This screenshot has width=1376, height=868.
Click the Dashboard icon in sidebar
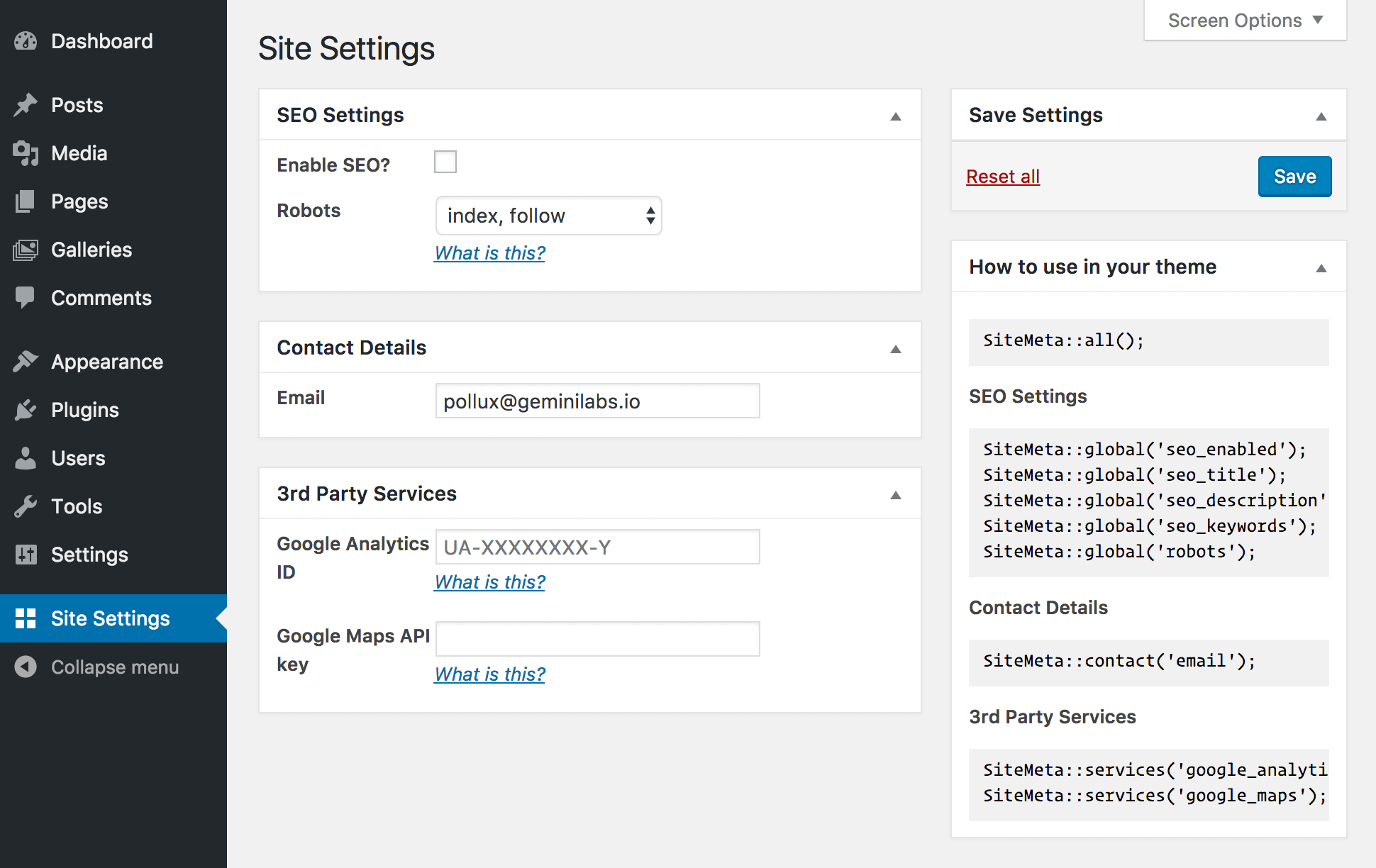pyautogui.click(x=26, y=41)
